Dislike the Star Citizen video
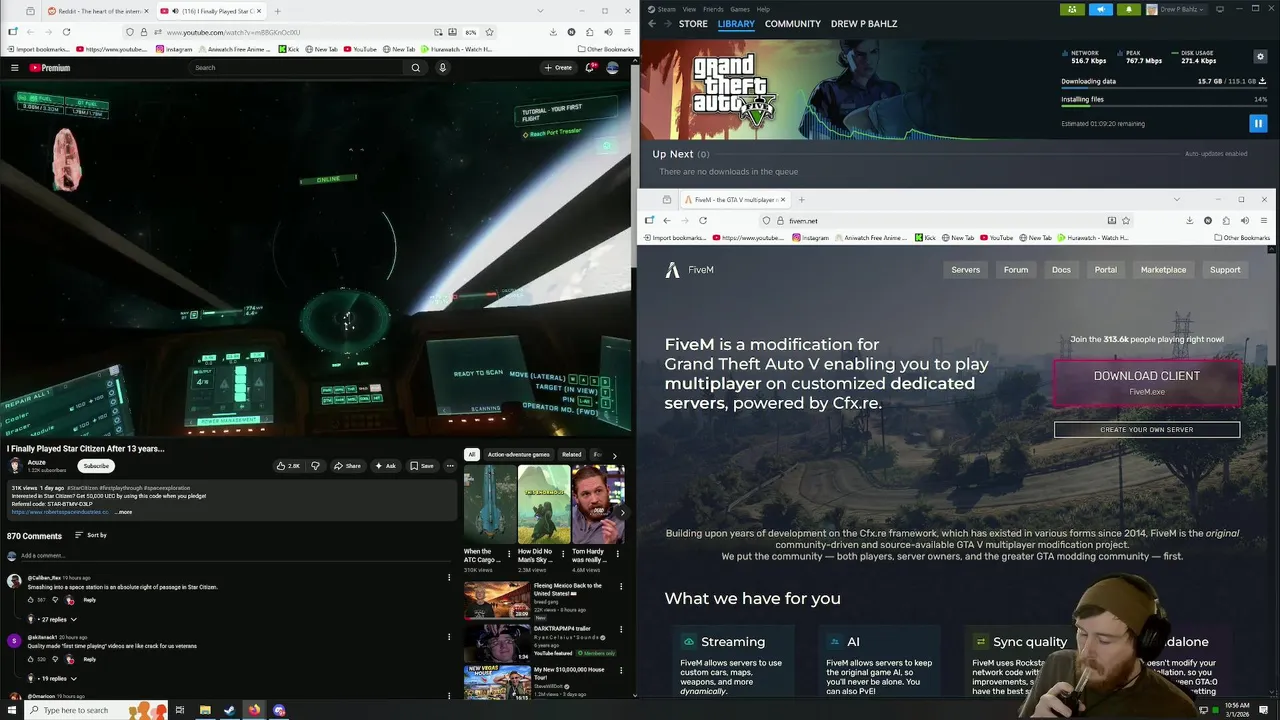Image resolution: width=1280 pixels, height=720 pixels. (x=315, y=466)
